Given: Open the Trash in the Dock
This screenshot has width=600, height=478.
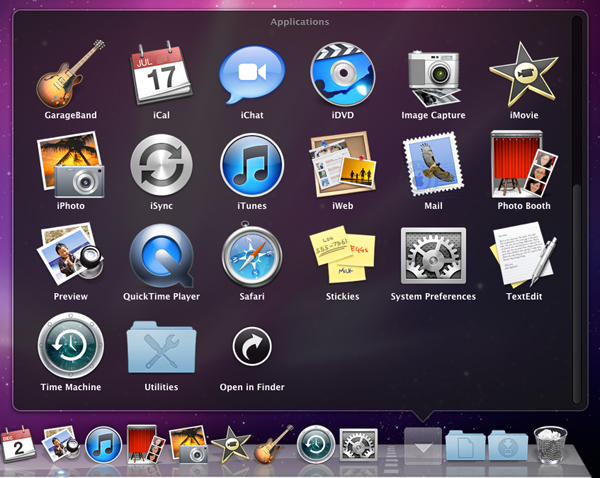Looking at the screenshot, I should tap(551, 445).
